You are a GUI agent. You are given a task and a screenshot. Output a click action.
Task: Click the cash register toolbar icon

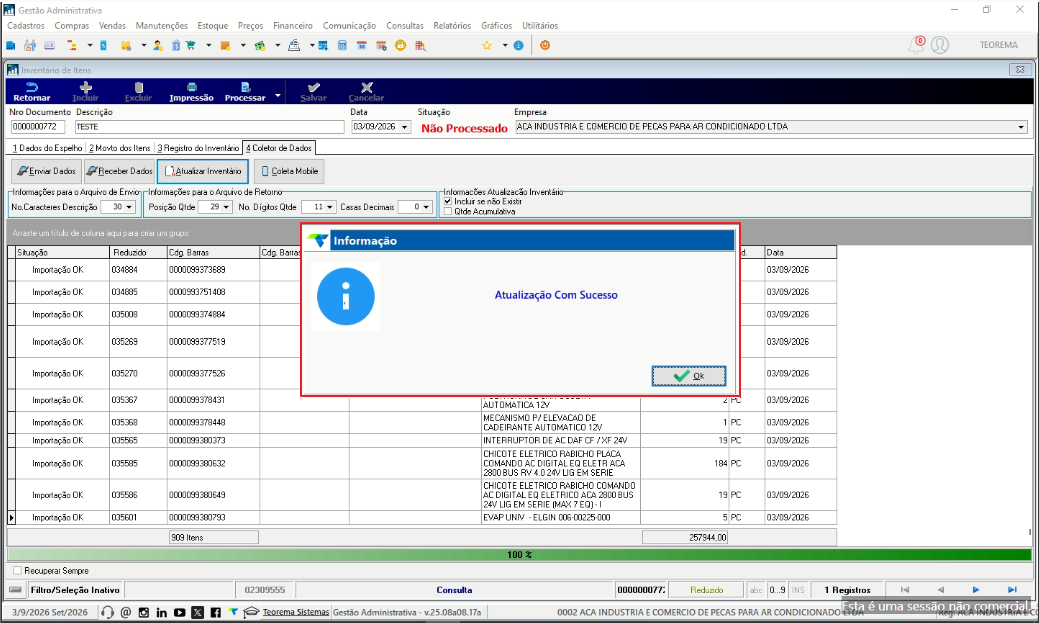tap(294, 46)
